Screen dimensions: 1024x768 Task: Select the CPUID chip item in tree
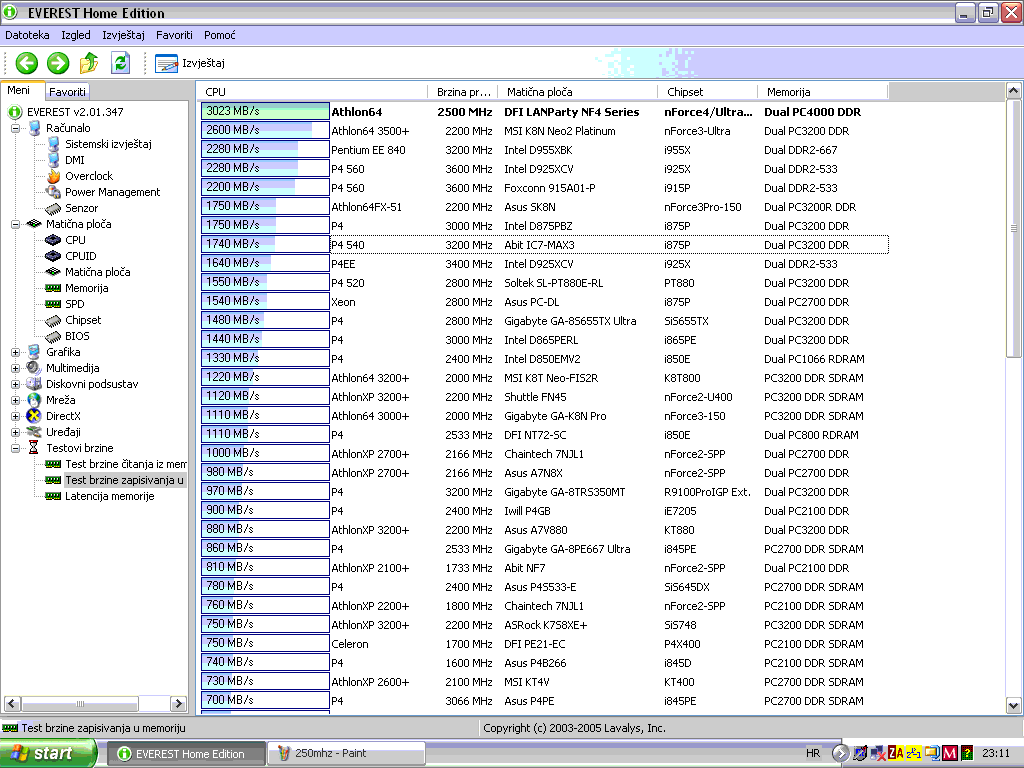click(80, 256)
